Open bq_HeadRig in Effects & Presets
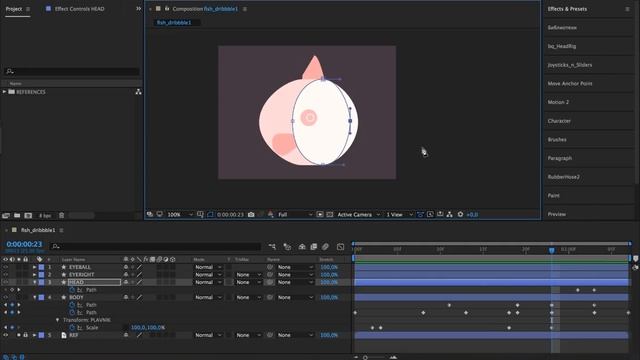 (562, 47)
